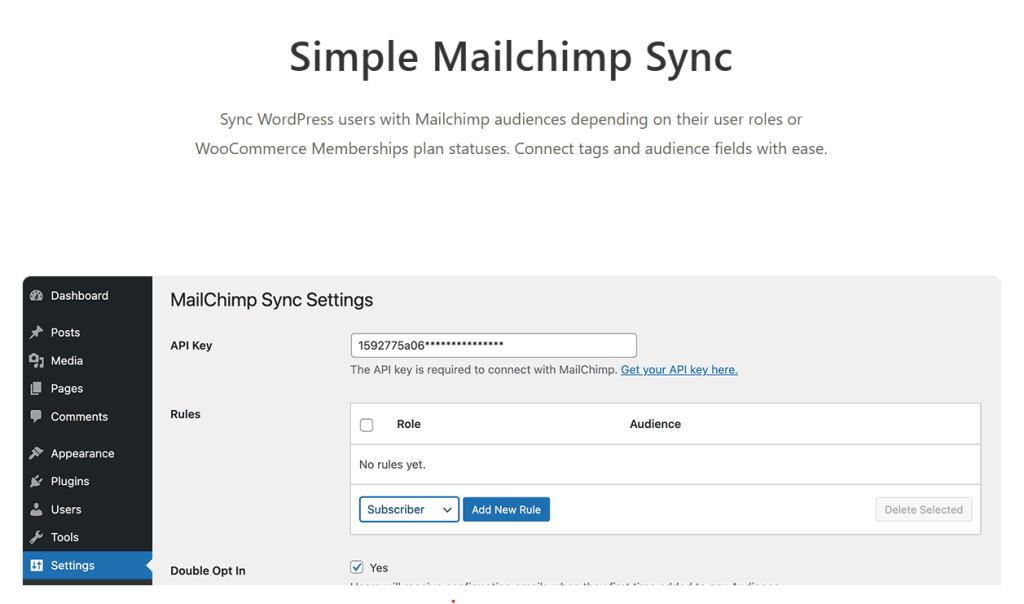The width and height of the screenshot is (1024, 604).
Task: Open Plugins using its plug icon
Action: (37, 482)
